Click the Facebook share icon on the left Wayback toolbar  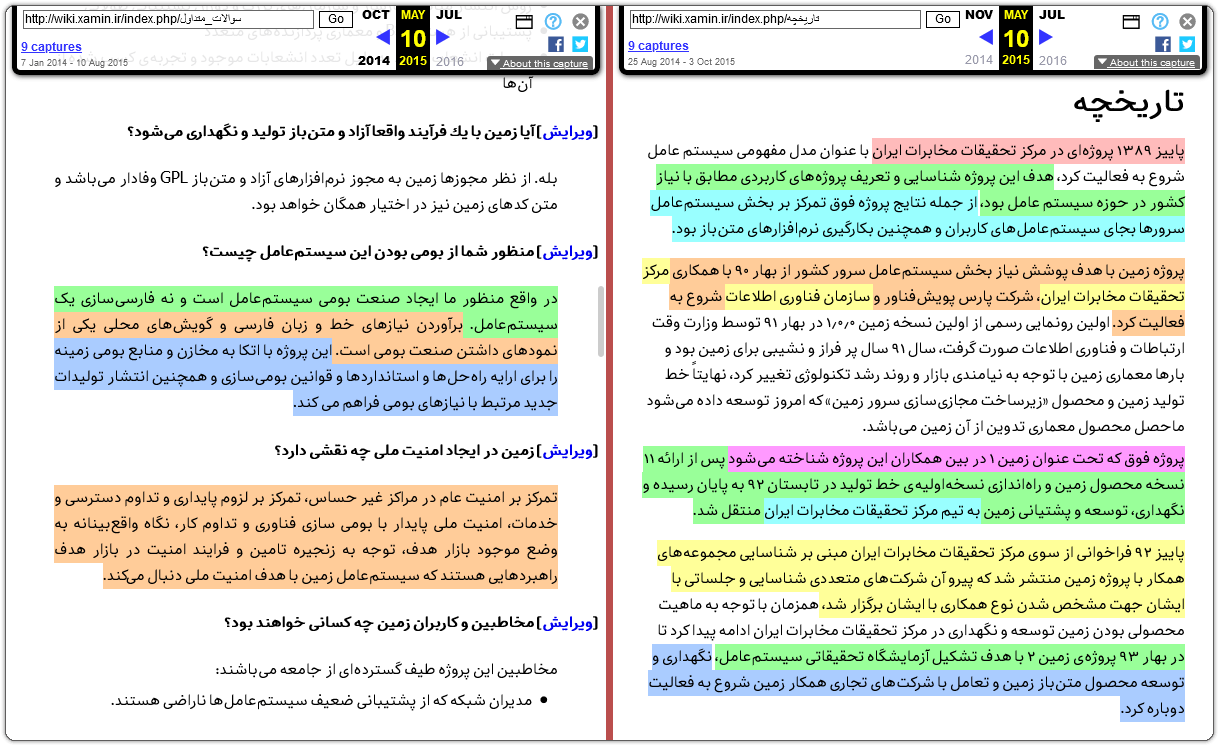click(x=558, y=44)
